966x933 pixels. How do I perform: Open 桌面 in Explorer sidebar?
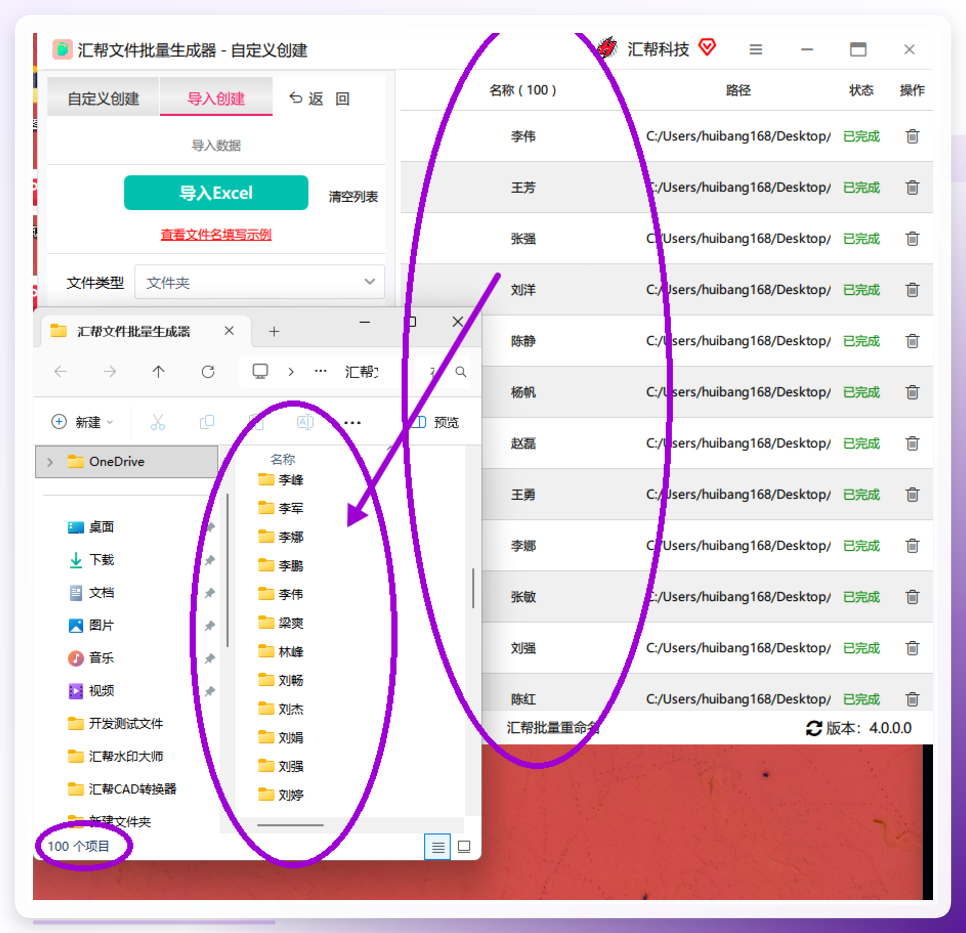tap(101, 527)
